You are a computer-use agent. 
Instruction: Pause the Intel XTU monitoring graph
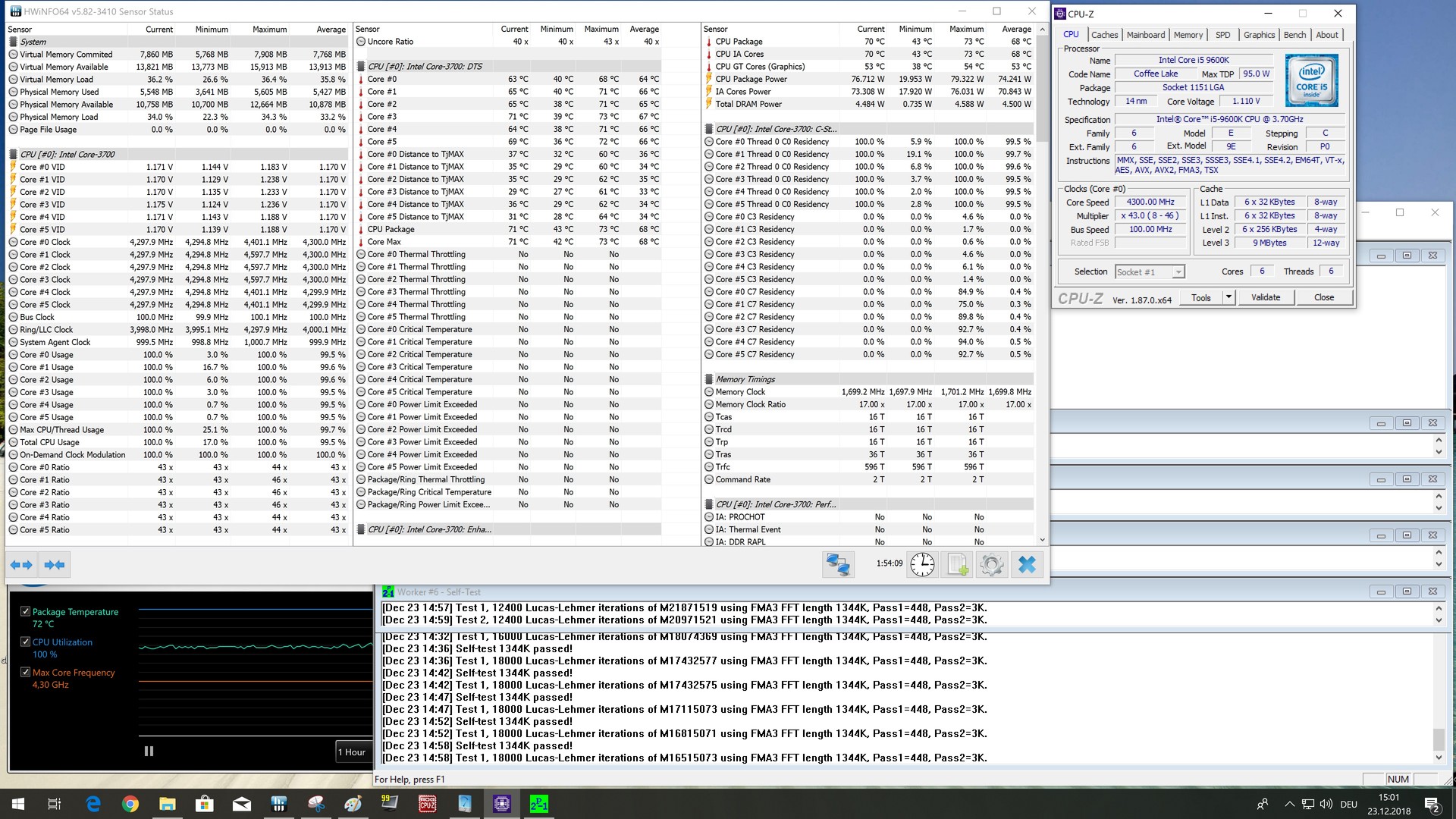[x=149, y=751]
